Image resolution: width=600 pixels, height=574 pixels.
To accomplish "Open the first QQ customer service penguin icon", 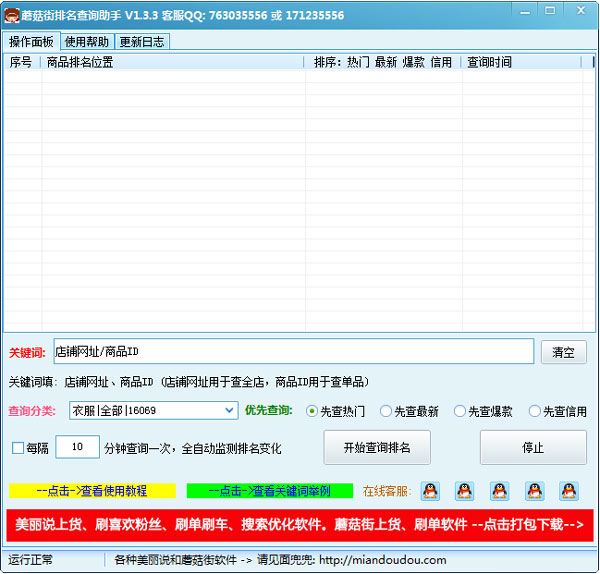I will (x=430, y=491).
